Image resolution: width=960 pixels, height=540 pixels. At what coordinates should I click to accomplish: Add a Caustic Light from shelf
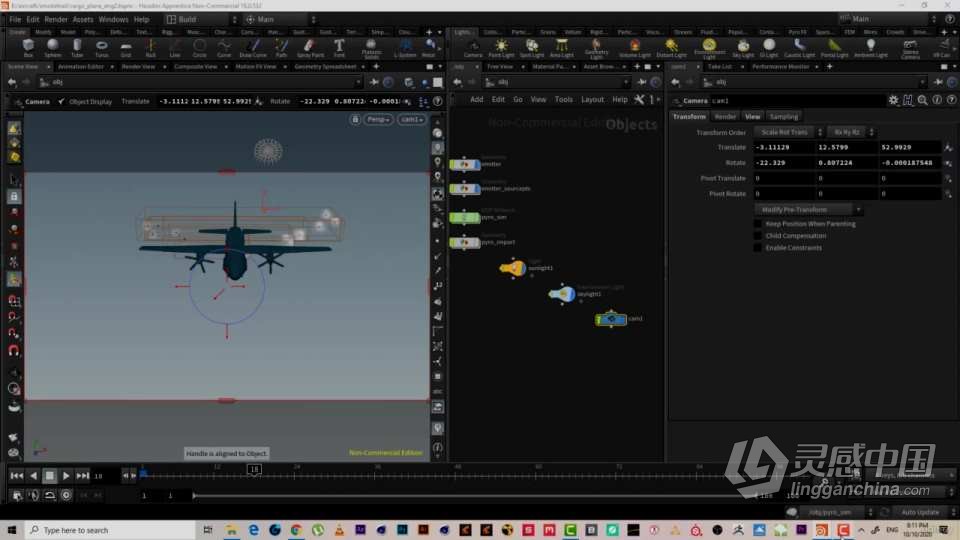799,48
